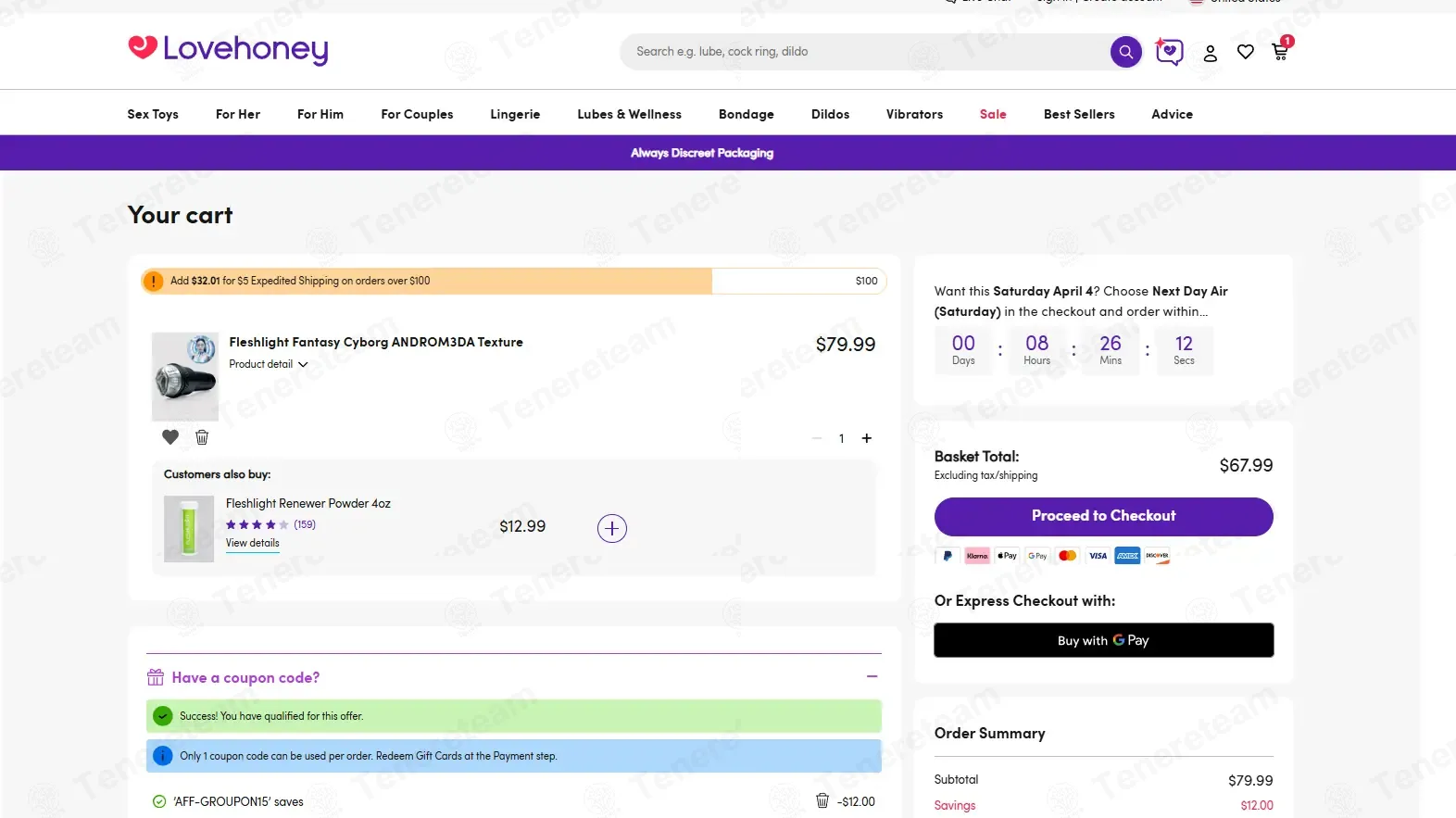This screenshot has width=1456, height=818.
Task: Open the Sex Toys menu
Action: point(153,114)
